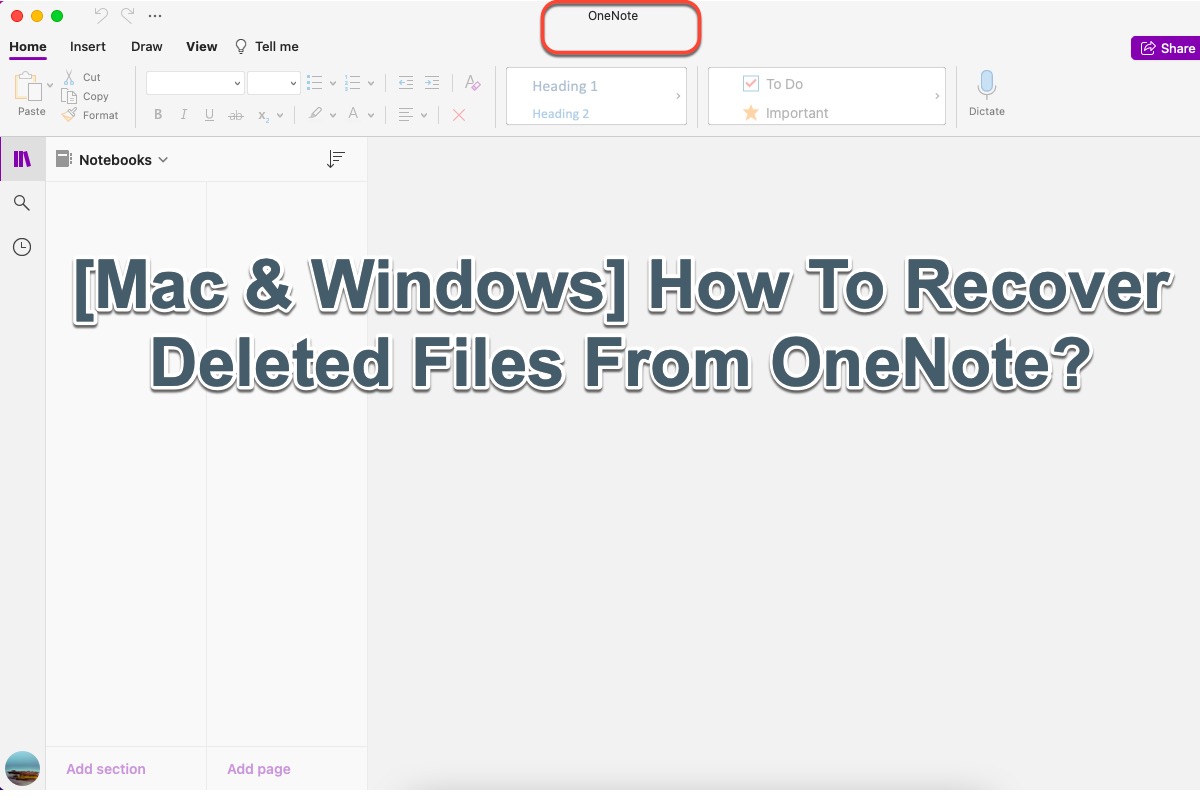Open the highlighter color dropdown

click(x=333, y=115)
